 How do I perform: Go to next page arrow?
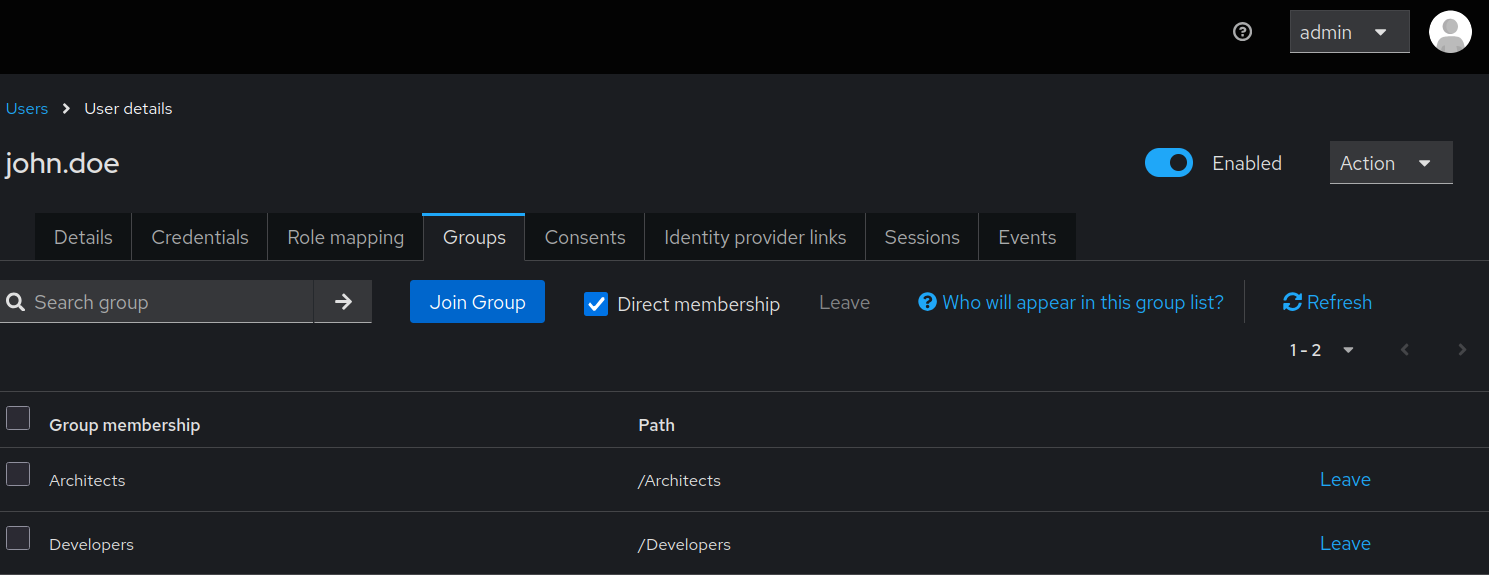pos(1462,350)
